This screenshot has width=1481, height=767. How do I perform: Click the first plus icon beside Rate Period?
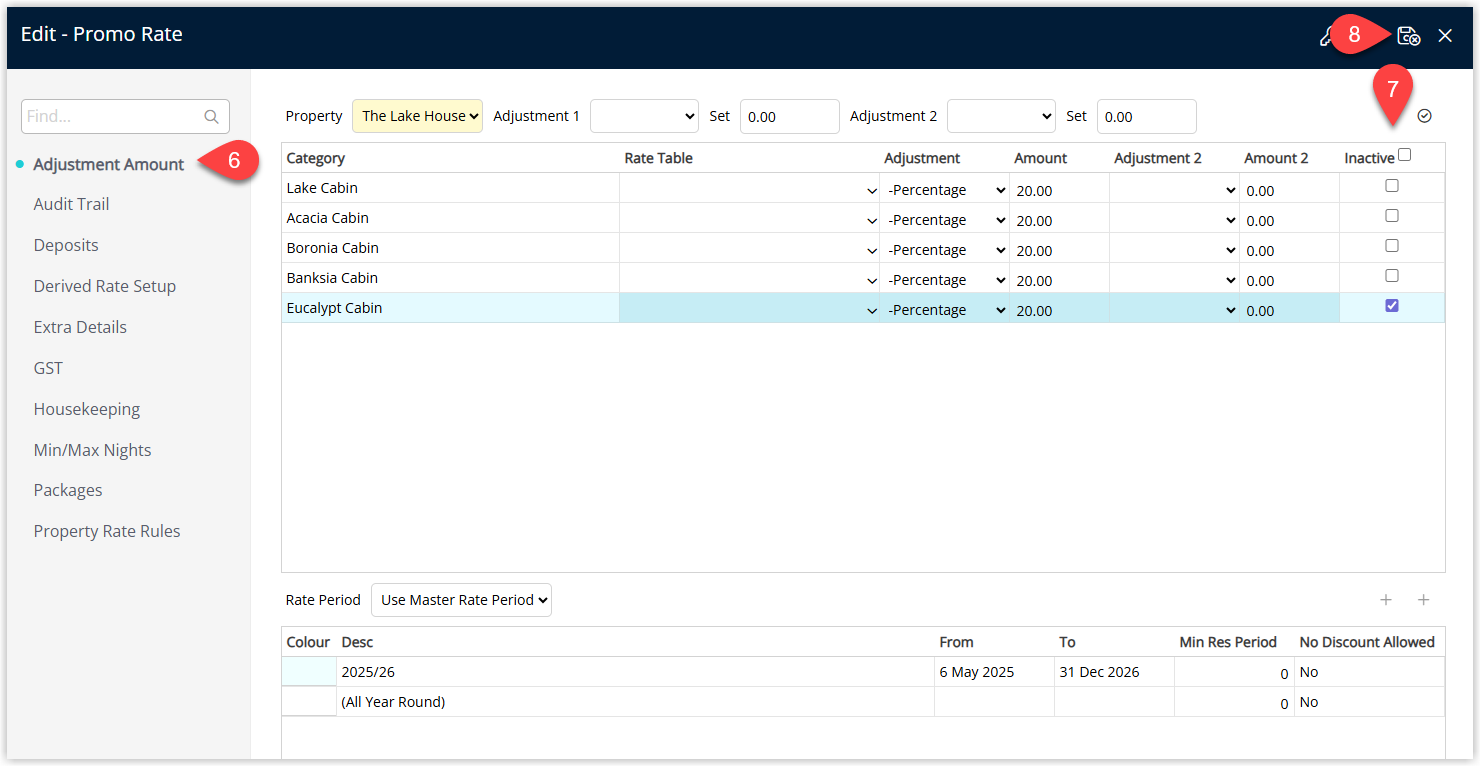coord(1386,600)
